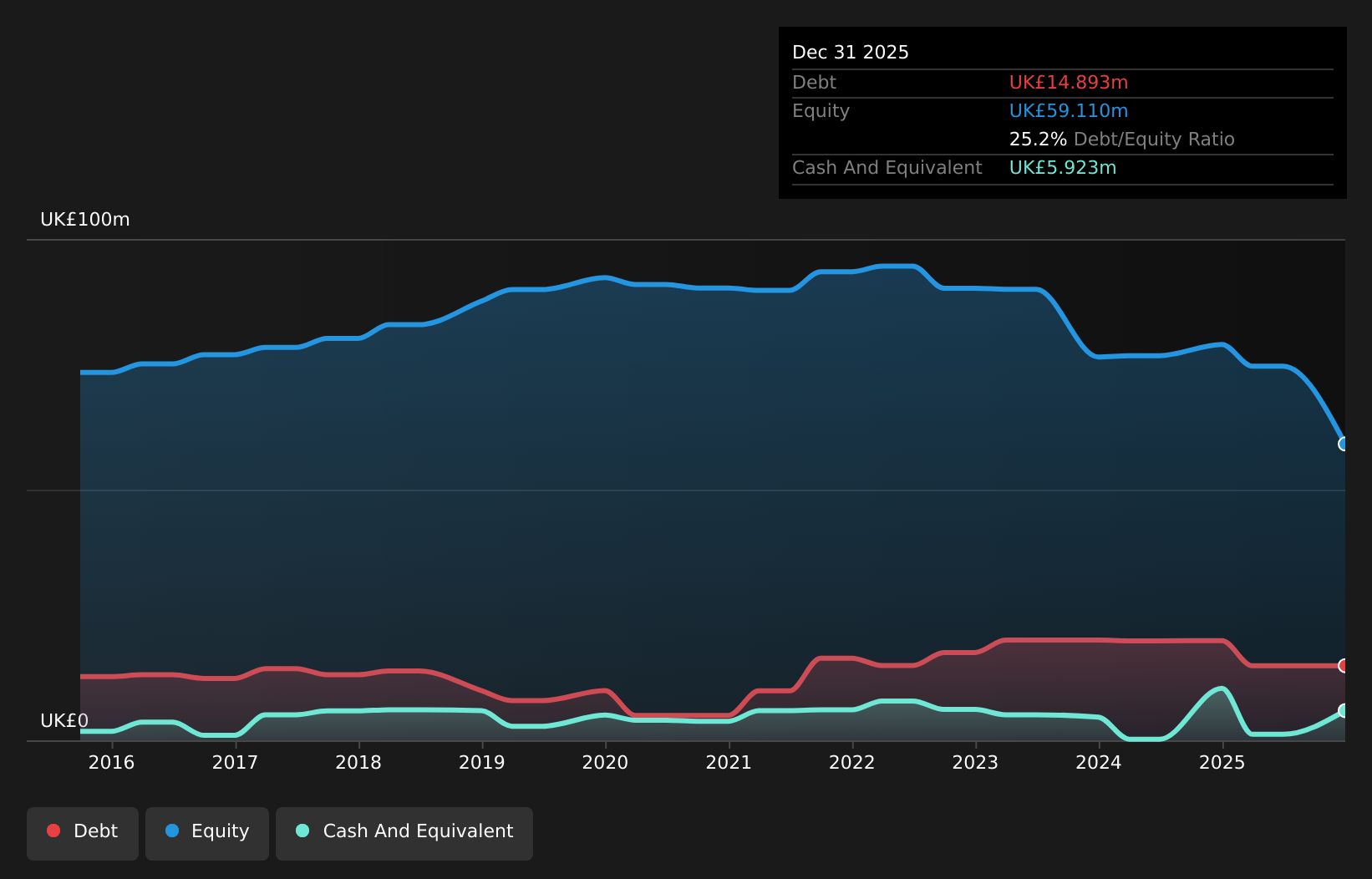Click the Debt endpoint marker on chart

(x=1344, y=666)
